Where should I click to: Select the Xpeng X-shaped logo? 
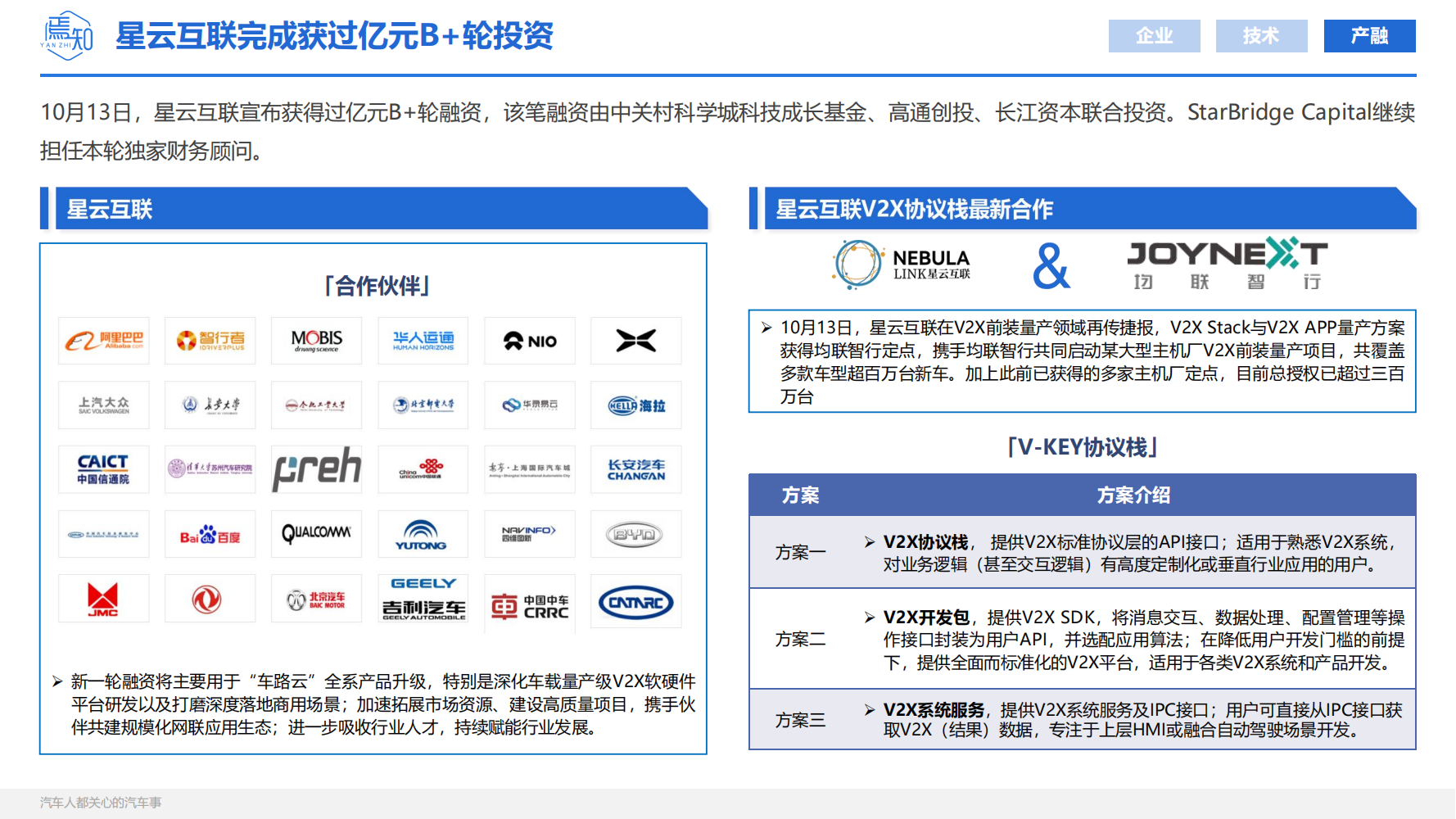(636, 341)
